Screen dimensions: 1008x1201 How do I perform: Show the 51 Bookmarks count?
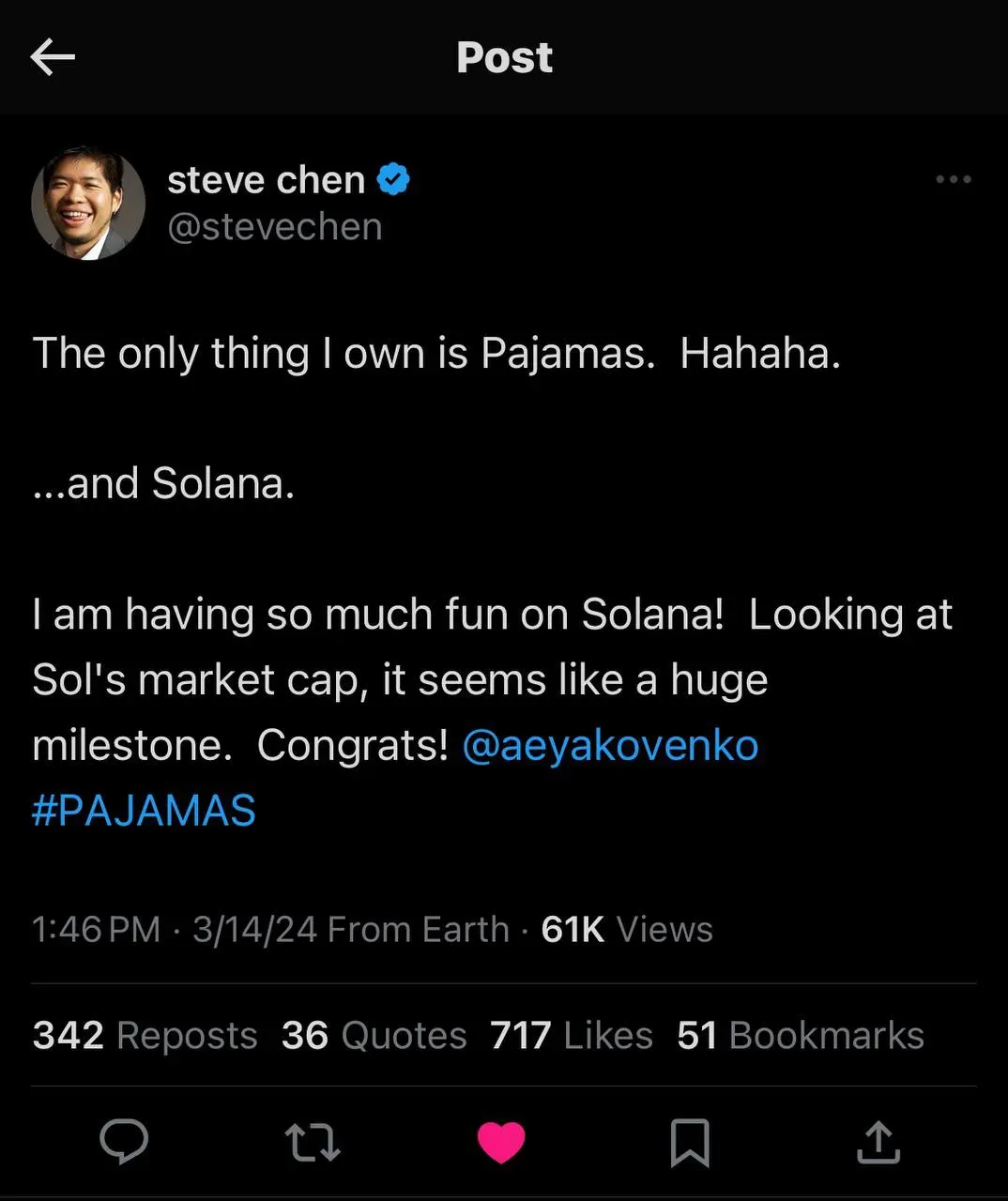point(800,1036)
